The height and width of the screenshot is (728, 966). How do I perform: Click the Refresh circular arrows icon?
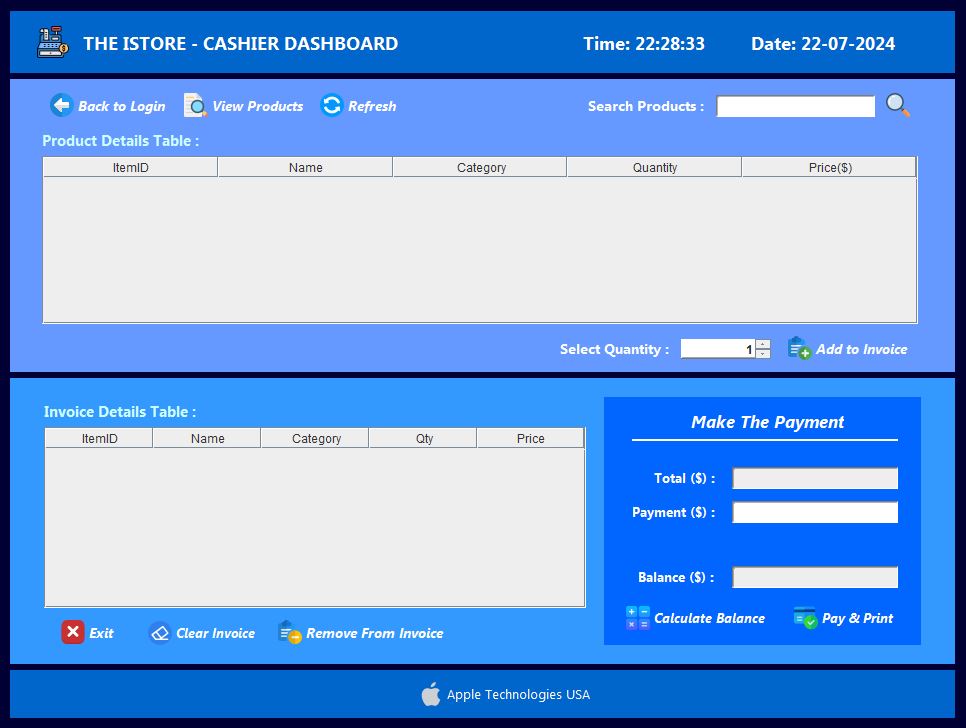(x=331, y=105)
